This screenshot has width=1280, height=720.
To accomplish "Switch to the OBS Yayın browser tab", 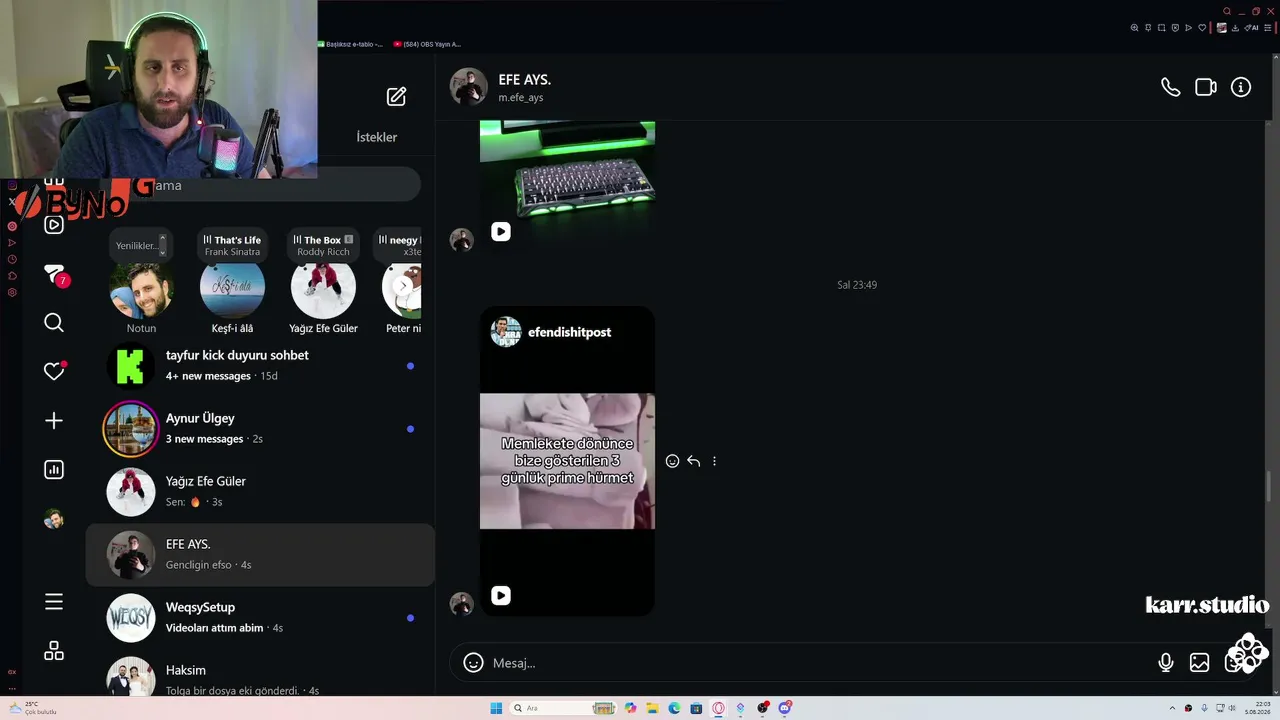I will coord(427,44).
